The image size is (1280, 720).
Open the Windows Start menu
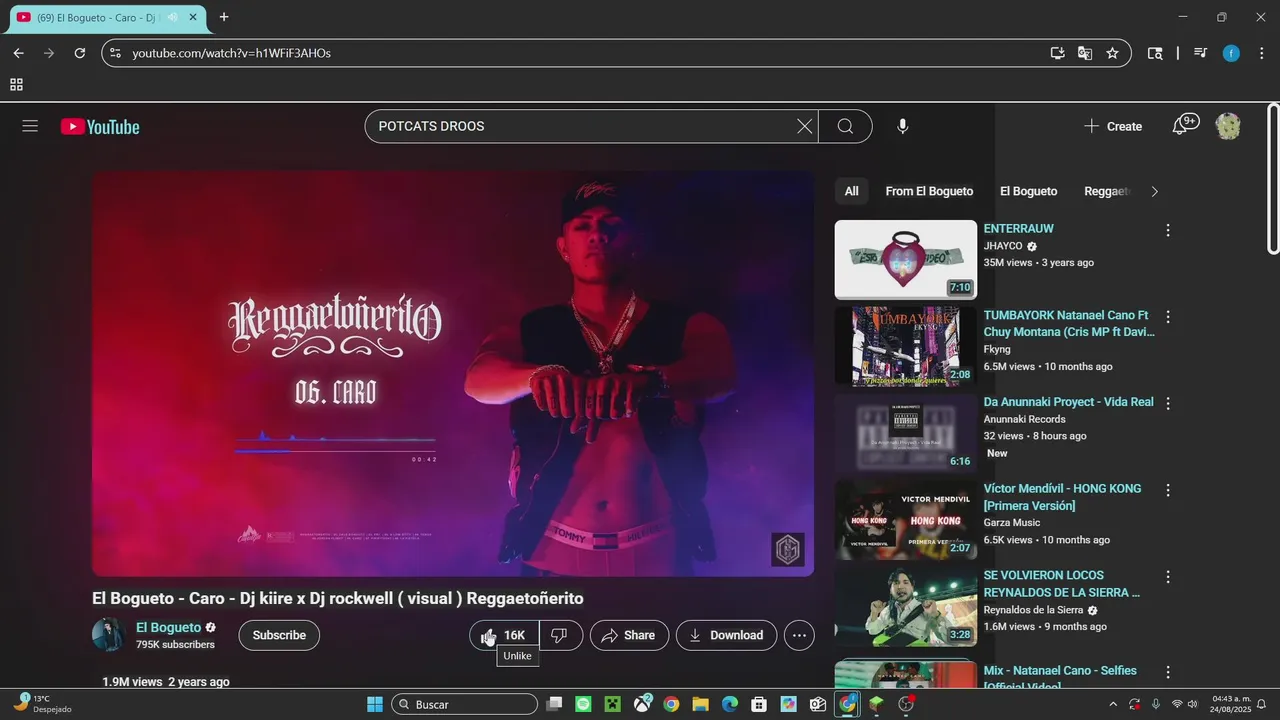pos(375,704)
